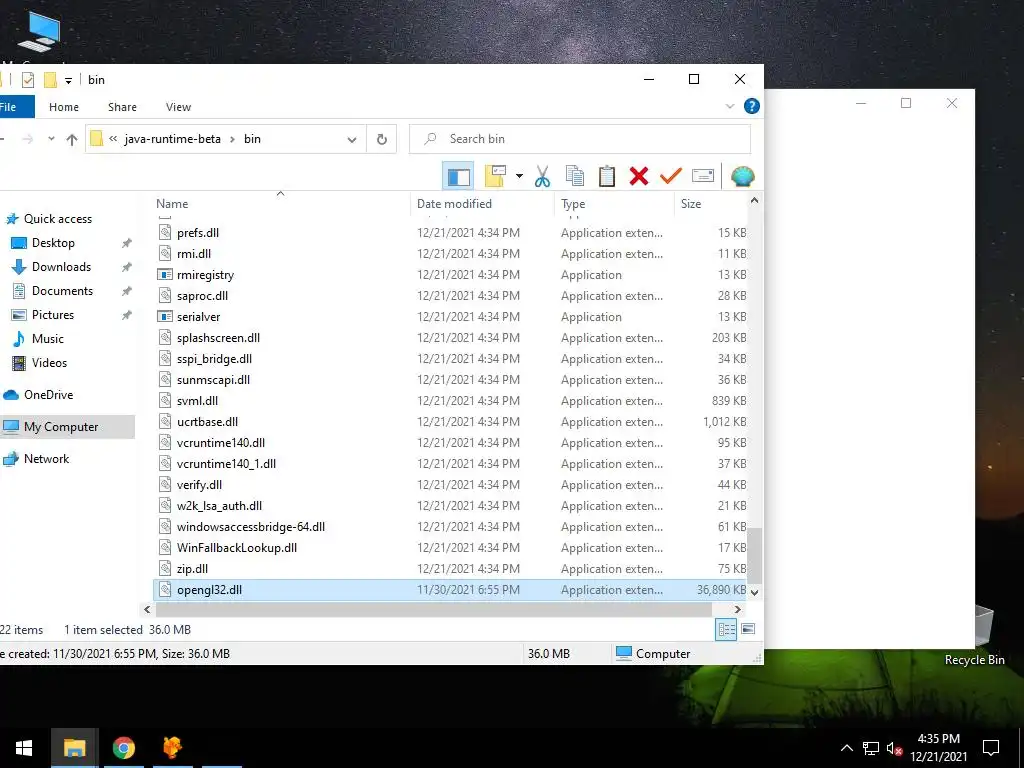Viewport: 1024px width, 768px height.
Task: Click horizontal scrollbar left arrow
Action: coord(148,610)
